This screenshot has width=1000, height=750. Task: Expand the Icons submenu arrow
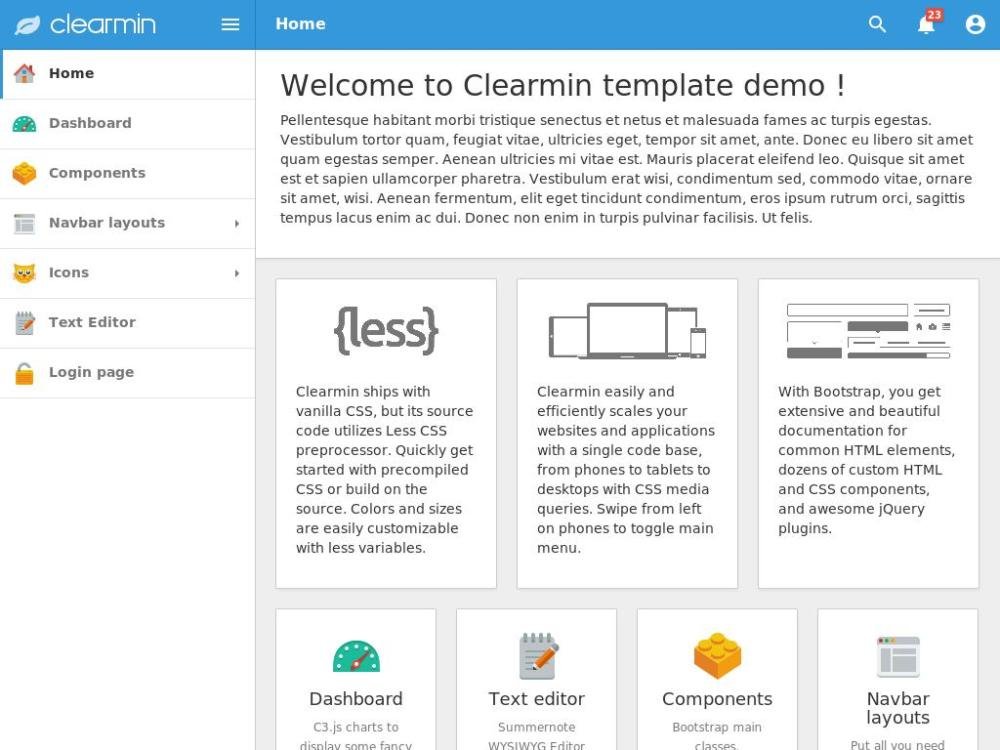pyautogui.click(x=237, y=273)
